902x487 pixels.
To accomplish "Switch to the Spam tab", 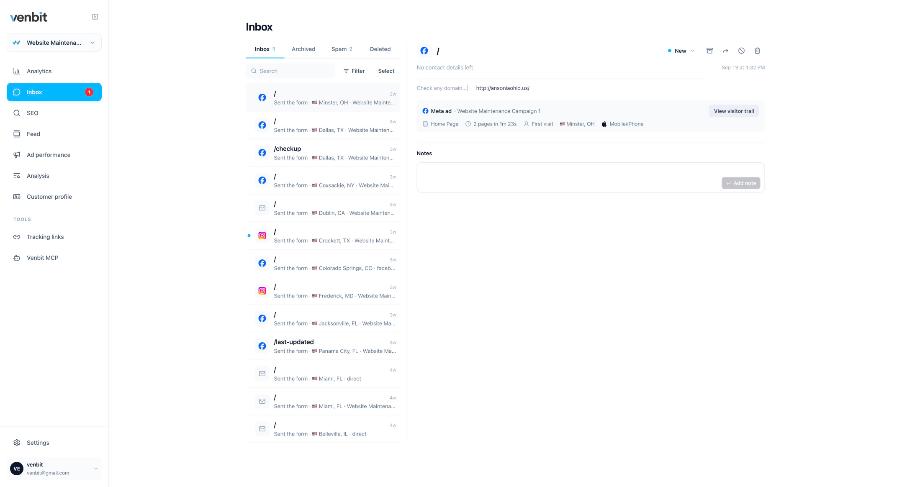I will pyautogui.click(x=342, y=49).
